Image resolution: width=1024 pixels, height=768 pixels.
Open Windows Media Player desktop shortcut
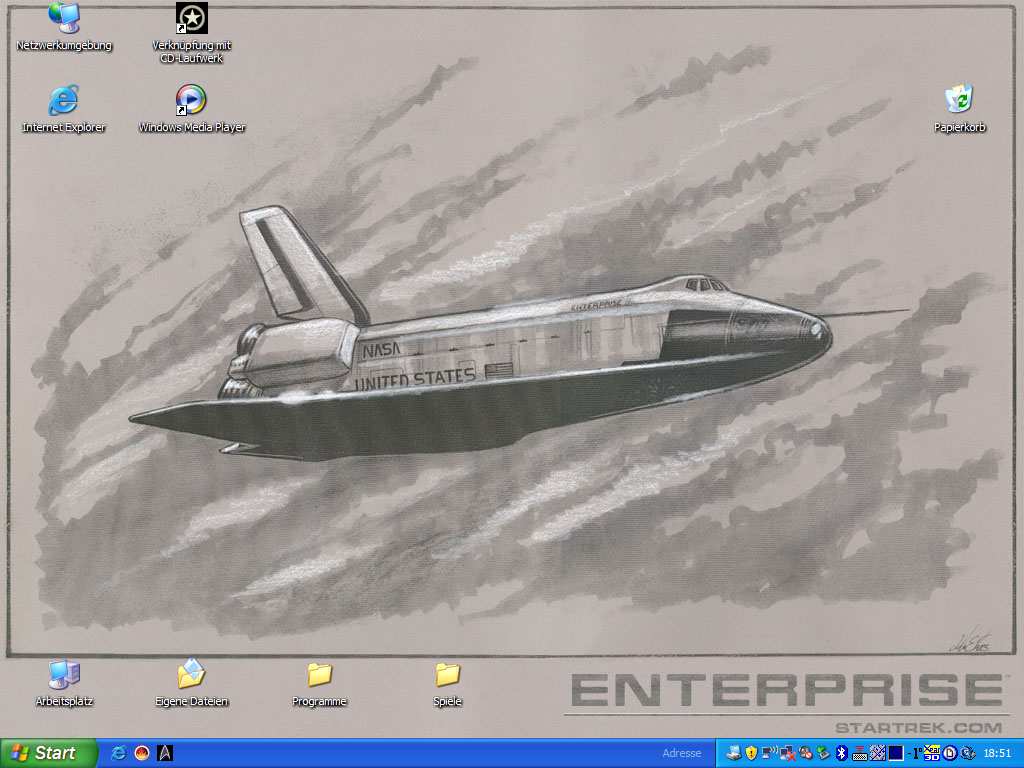(x=191, y=101)
